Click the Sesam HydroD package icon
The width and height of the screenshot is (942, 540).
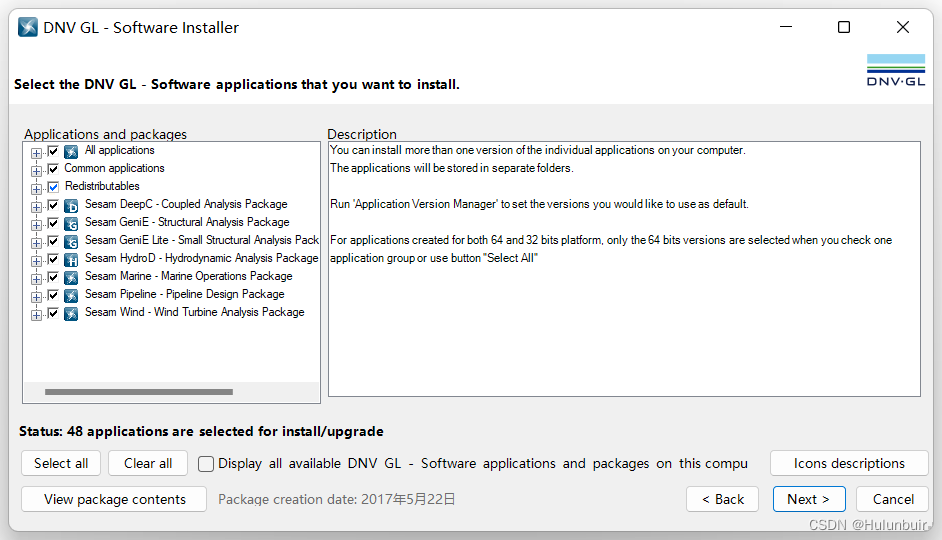(71, 260)
